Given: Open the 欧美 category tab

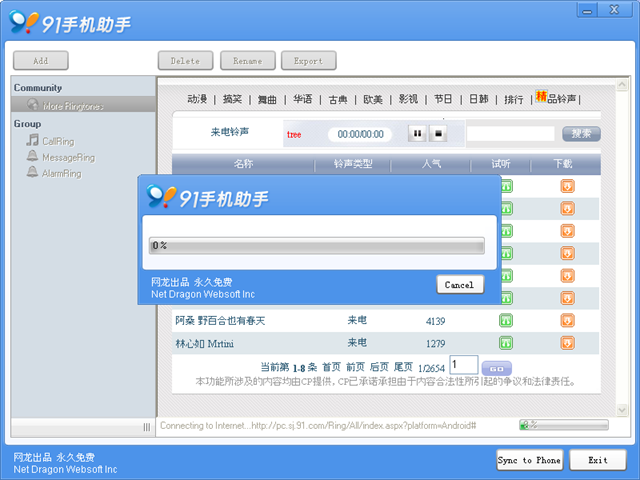Looking at the screenshot, I should point(373,99).
